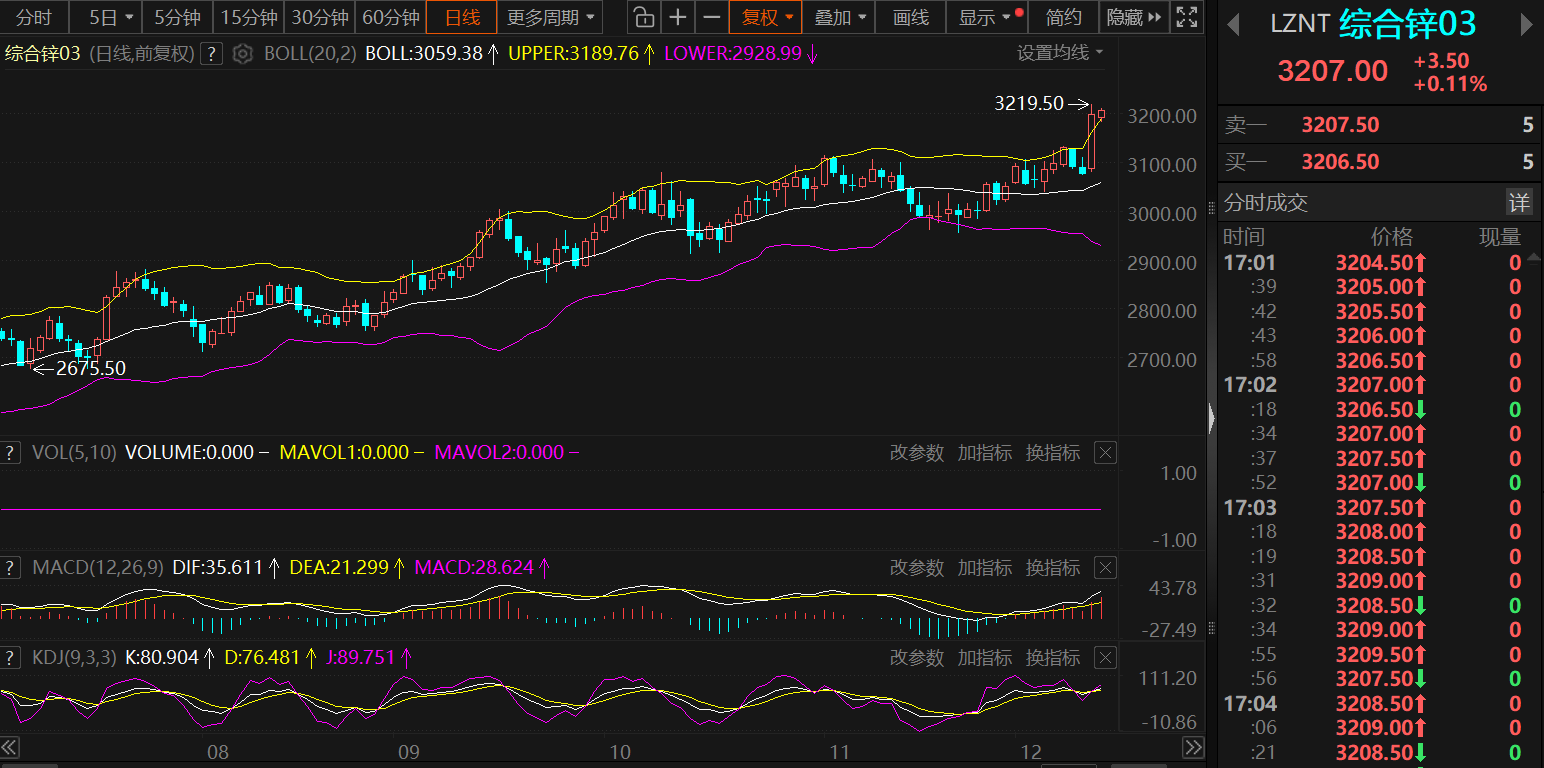The image size is (1544, 768).
Task: Toggle 简约 simple view mode
Action: 1064,17
